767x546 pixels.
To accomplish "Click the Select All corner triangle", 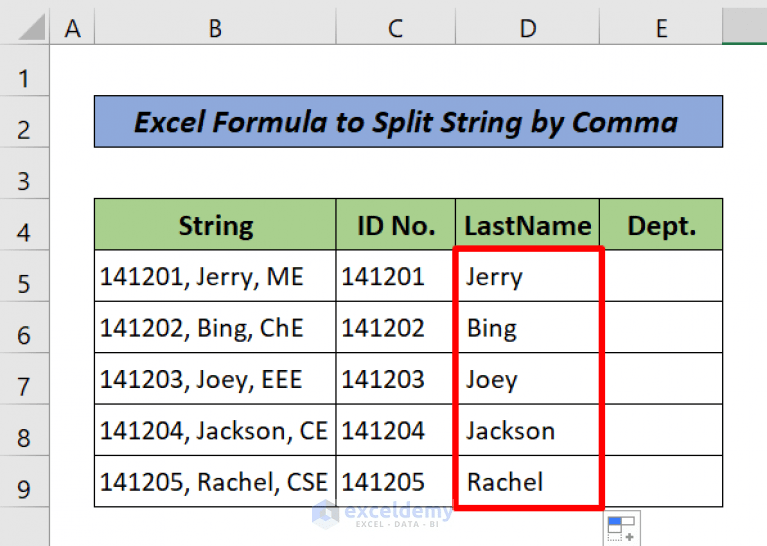I will click(x=32, y=27).
